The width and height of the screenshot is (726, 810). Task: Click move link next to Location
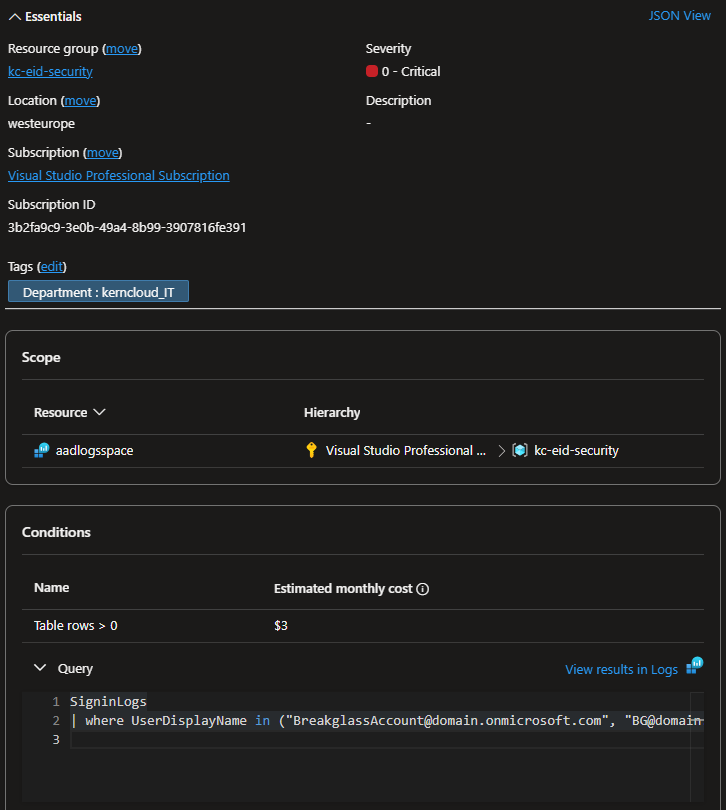tap(80, 101)
